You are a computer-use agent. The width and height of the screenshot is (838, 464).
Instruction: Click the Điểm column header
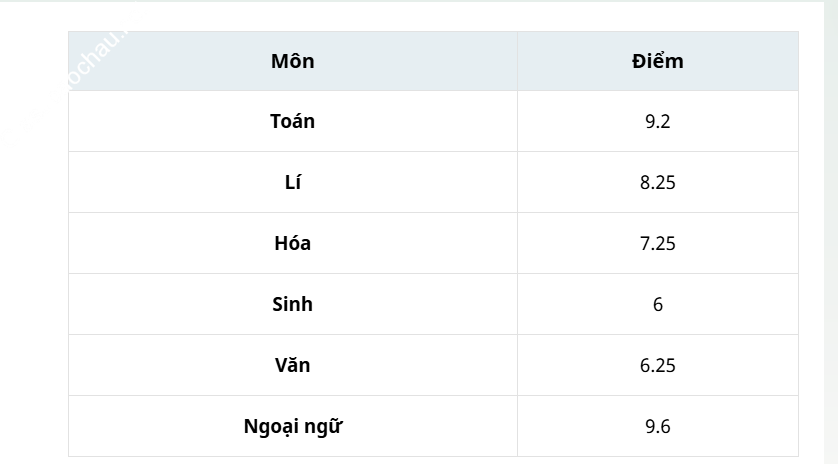click(x=657, y=61)
